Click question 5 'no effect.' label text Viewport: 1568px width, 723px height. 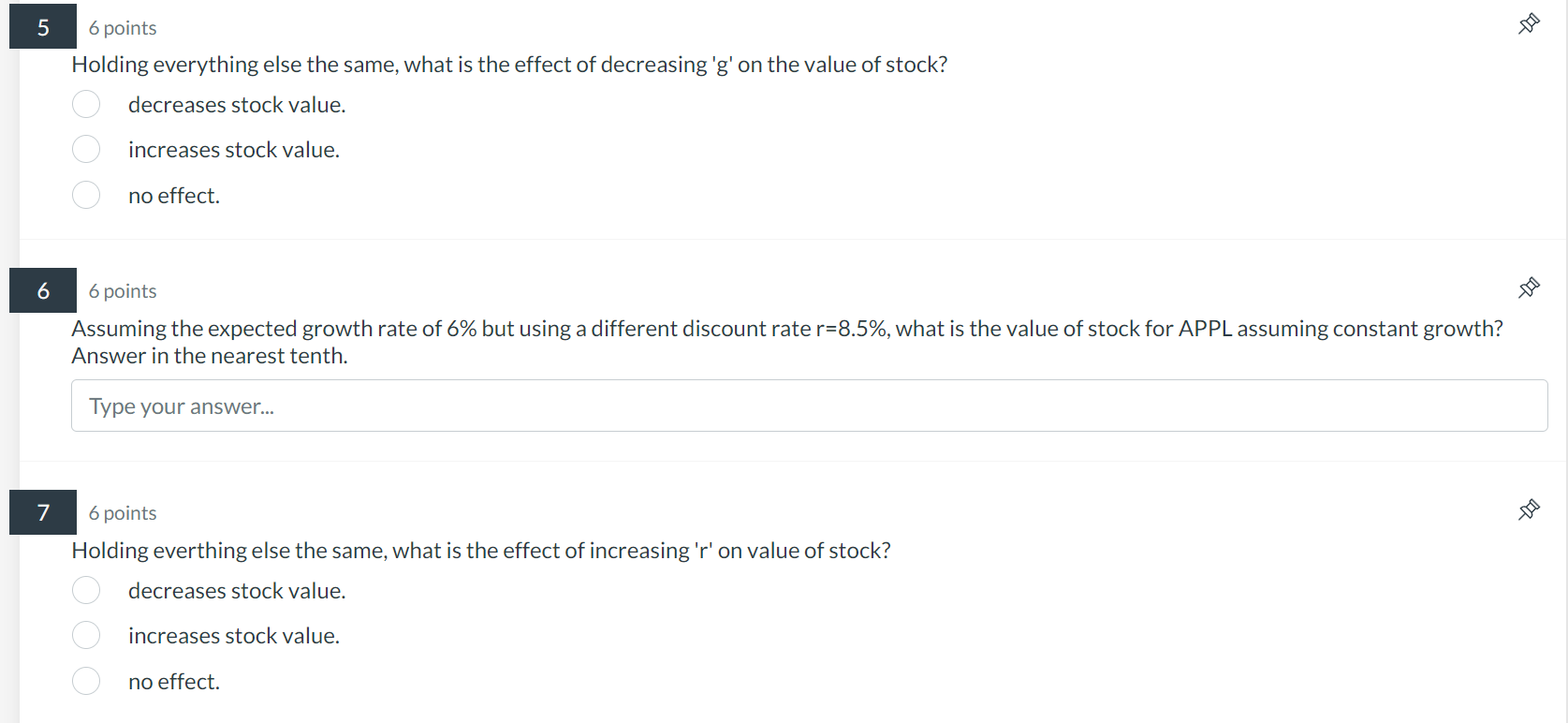174,196
